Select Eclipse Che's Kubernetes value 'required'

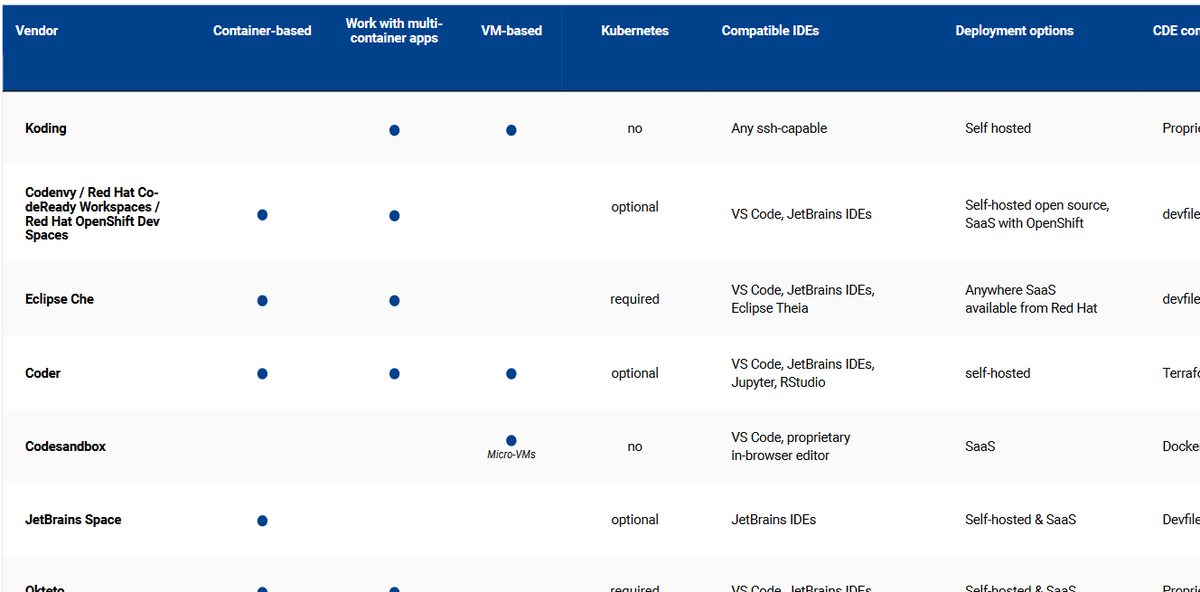635,299
